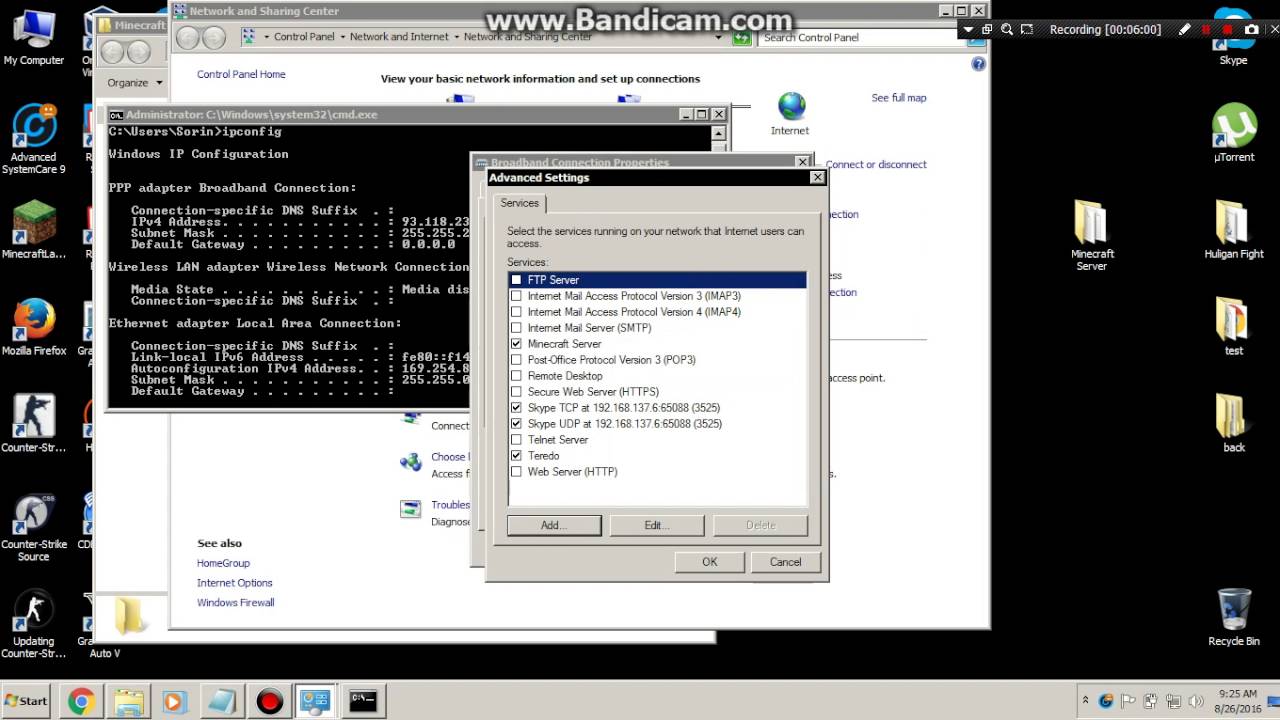This screenshot has height=720, width=1280.
Task: Uncheck Skype UDP service checkbox
Action: click(x=516, y=424)
